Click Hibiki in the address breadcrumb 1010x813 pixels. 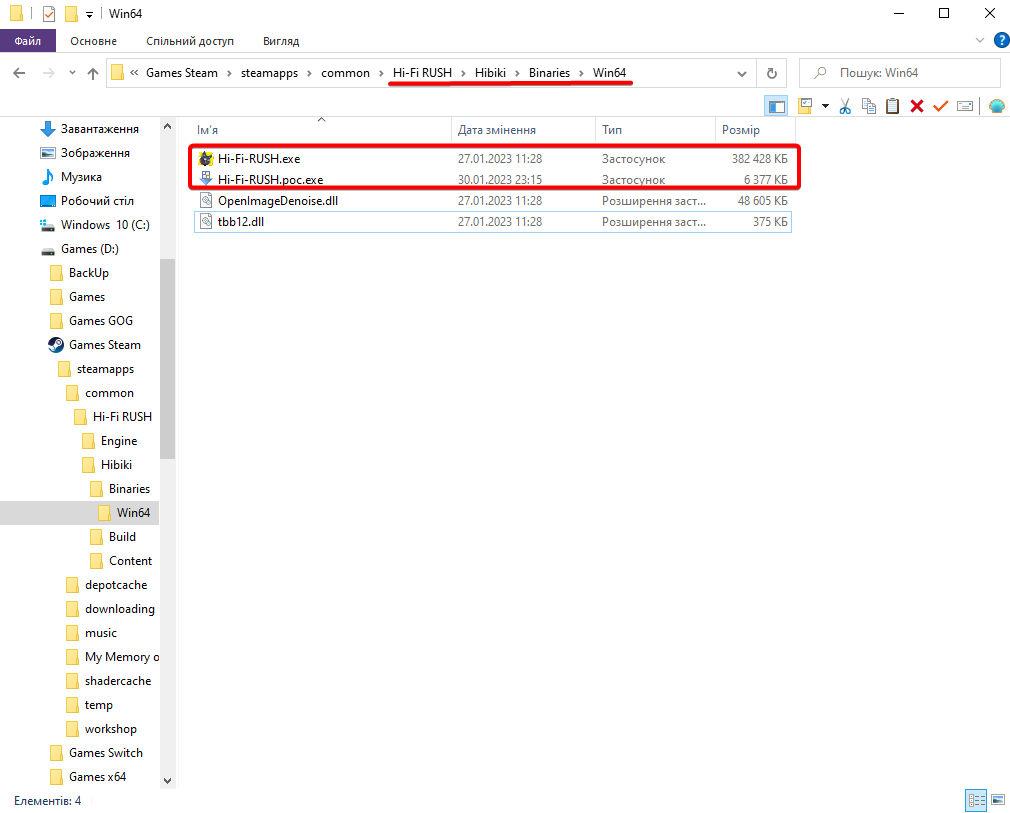[490, 73]
